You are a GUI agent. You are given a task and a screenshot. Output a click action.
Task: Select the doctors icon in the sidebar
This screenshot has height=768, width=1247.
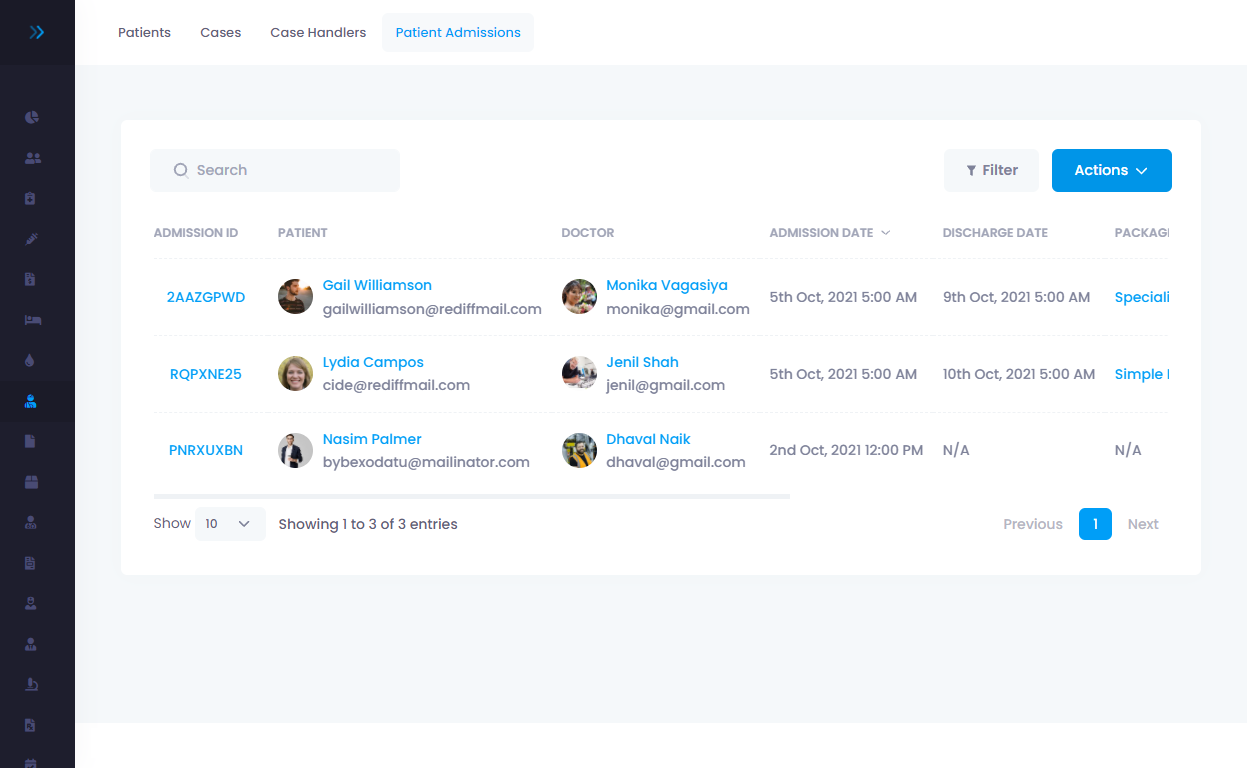pyautogui.click(x=31, y=157)
